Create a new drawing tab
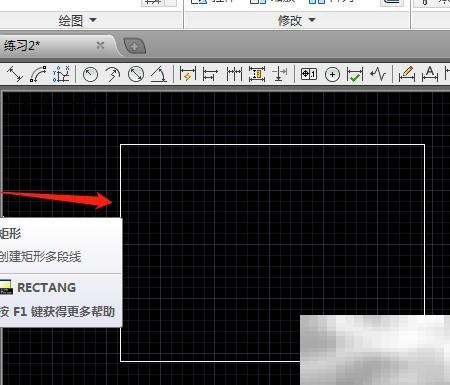The image size is (450, 385). [134, 46]
